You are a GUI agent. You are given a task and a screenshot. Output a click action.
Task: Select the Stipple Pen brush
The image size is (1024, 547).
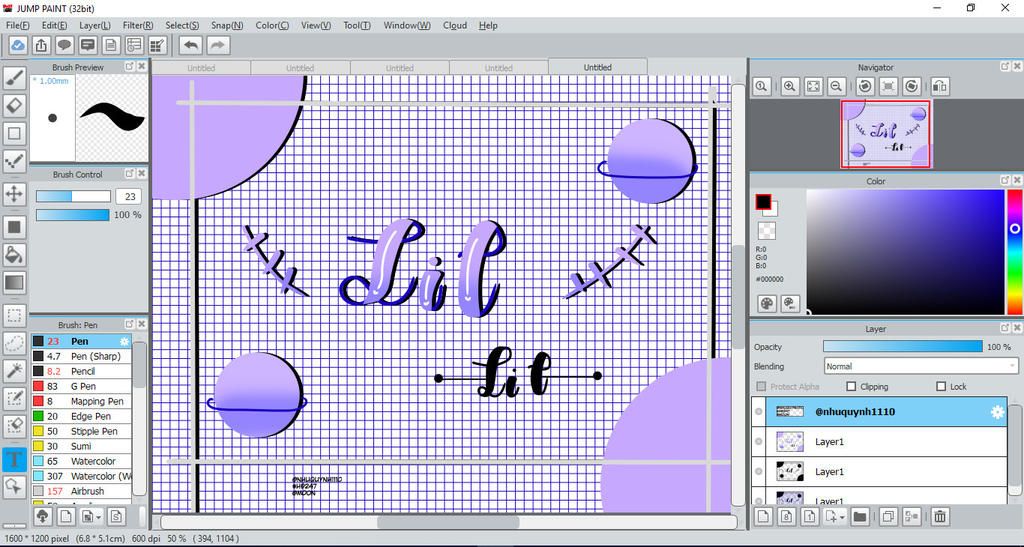[x=82, y=431]
